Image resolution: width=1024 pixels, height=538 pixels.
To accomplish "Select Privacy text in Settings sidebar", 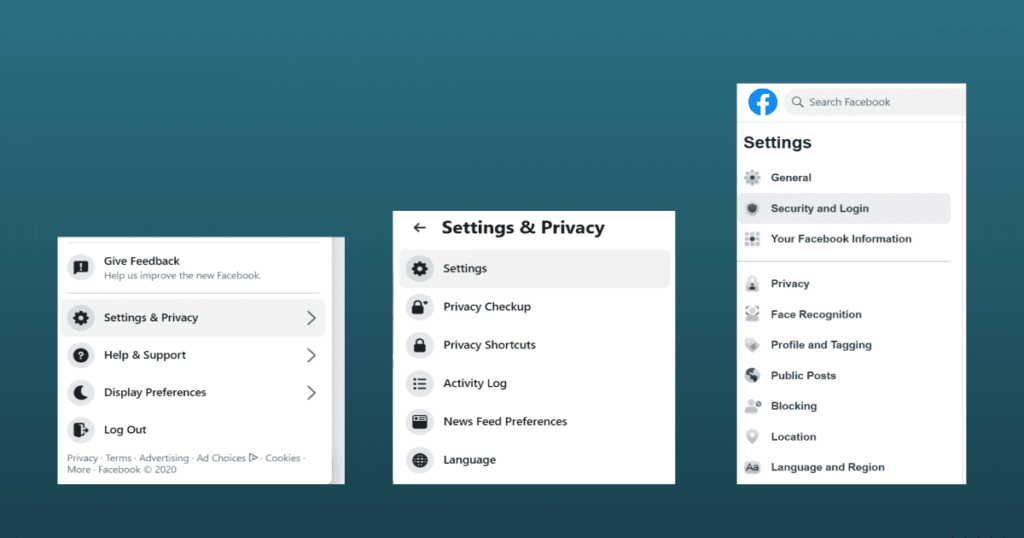I will (790, 283).
